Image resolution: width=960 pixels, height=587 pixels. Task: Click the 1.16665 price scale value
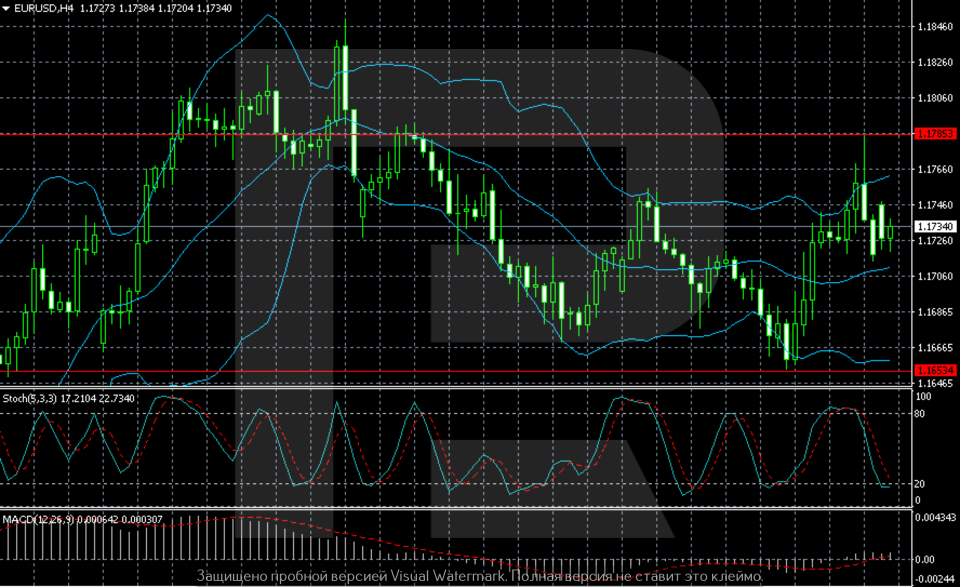pos(935,348)
